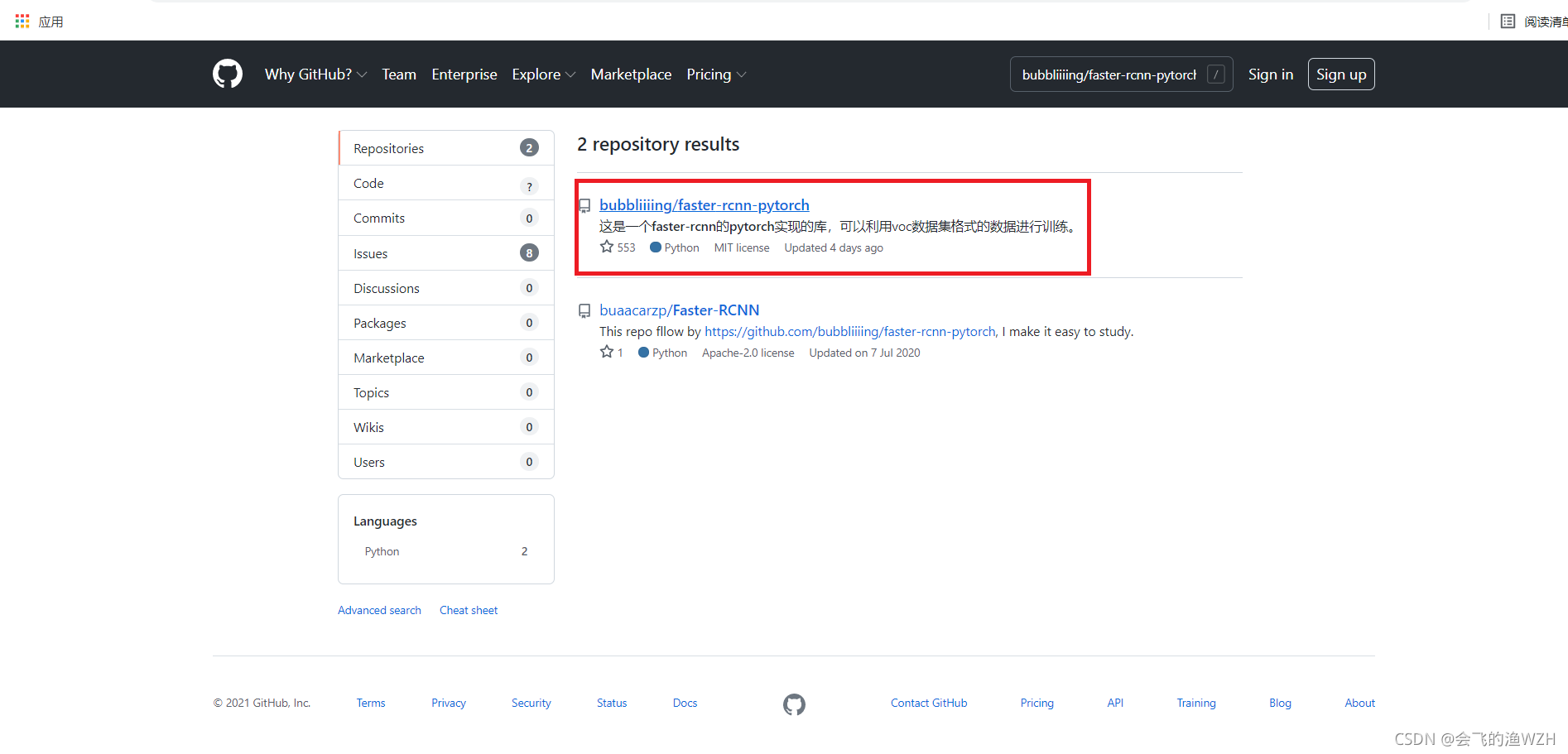The height and width of the screenshot is (754, 1568).
Task: Open Contact GitHub in the footer
Action: click(x=929, y=703)
